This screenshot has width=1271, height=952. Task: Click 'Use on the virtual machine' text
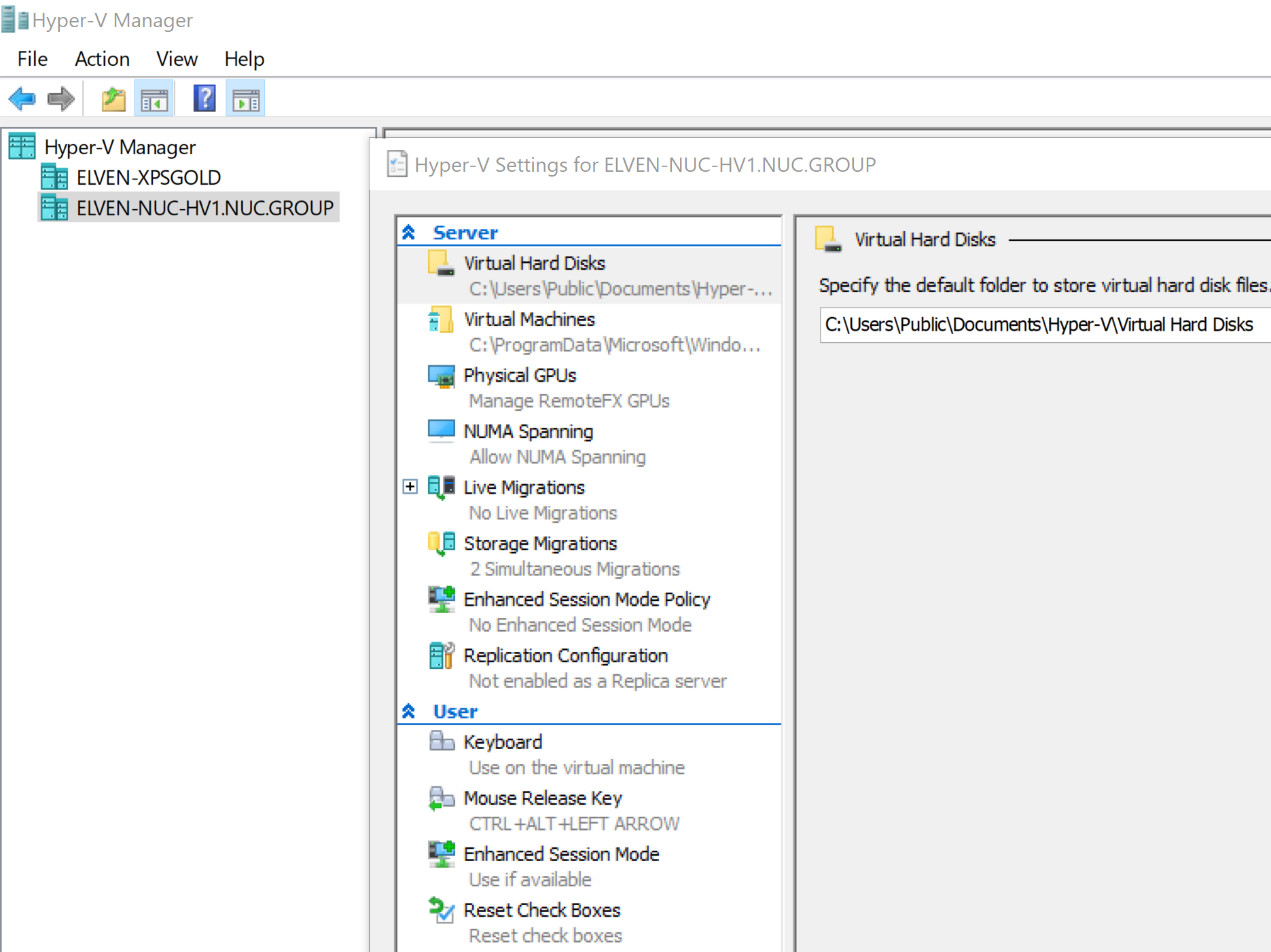577,767
